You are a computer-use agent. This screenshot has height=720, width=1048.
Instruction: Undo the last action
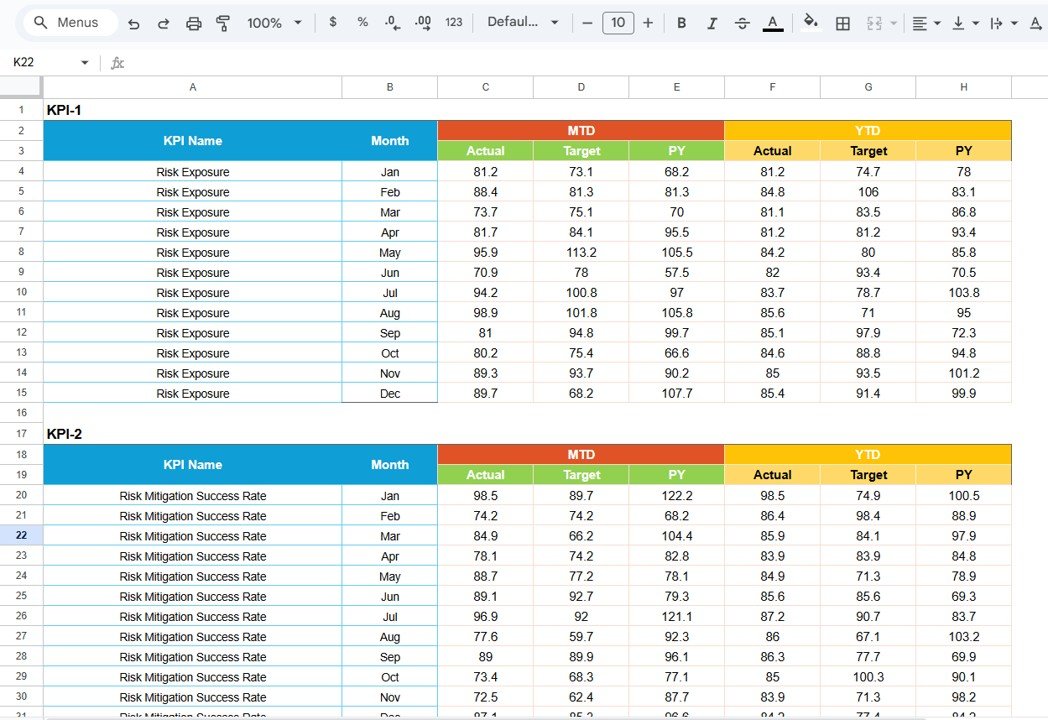[134, 22]
